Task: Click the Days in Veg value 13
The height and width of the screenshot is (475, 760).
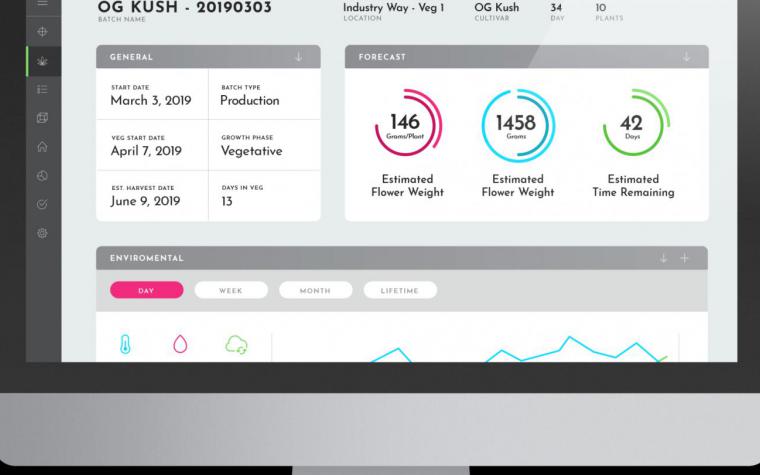Action: 227,201
